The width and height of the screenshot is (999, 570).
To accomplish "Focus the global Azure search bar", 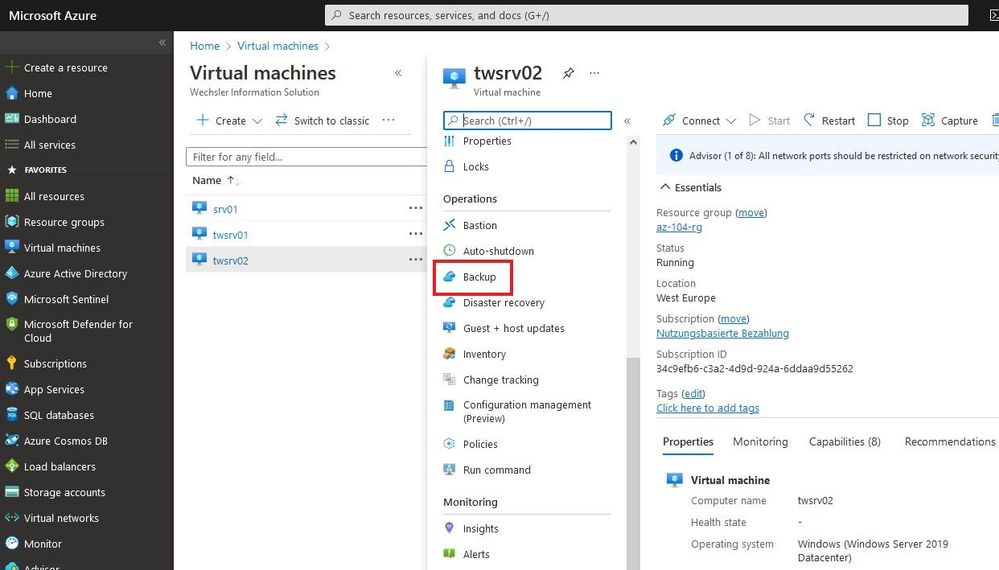I will point(646,15).
